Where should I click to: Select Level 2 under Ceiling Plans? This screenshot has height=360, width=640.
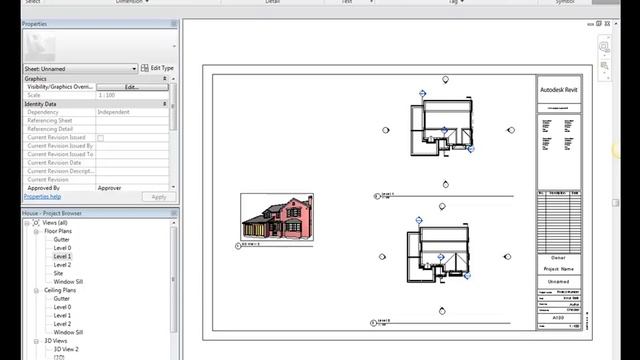62,324
